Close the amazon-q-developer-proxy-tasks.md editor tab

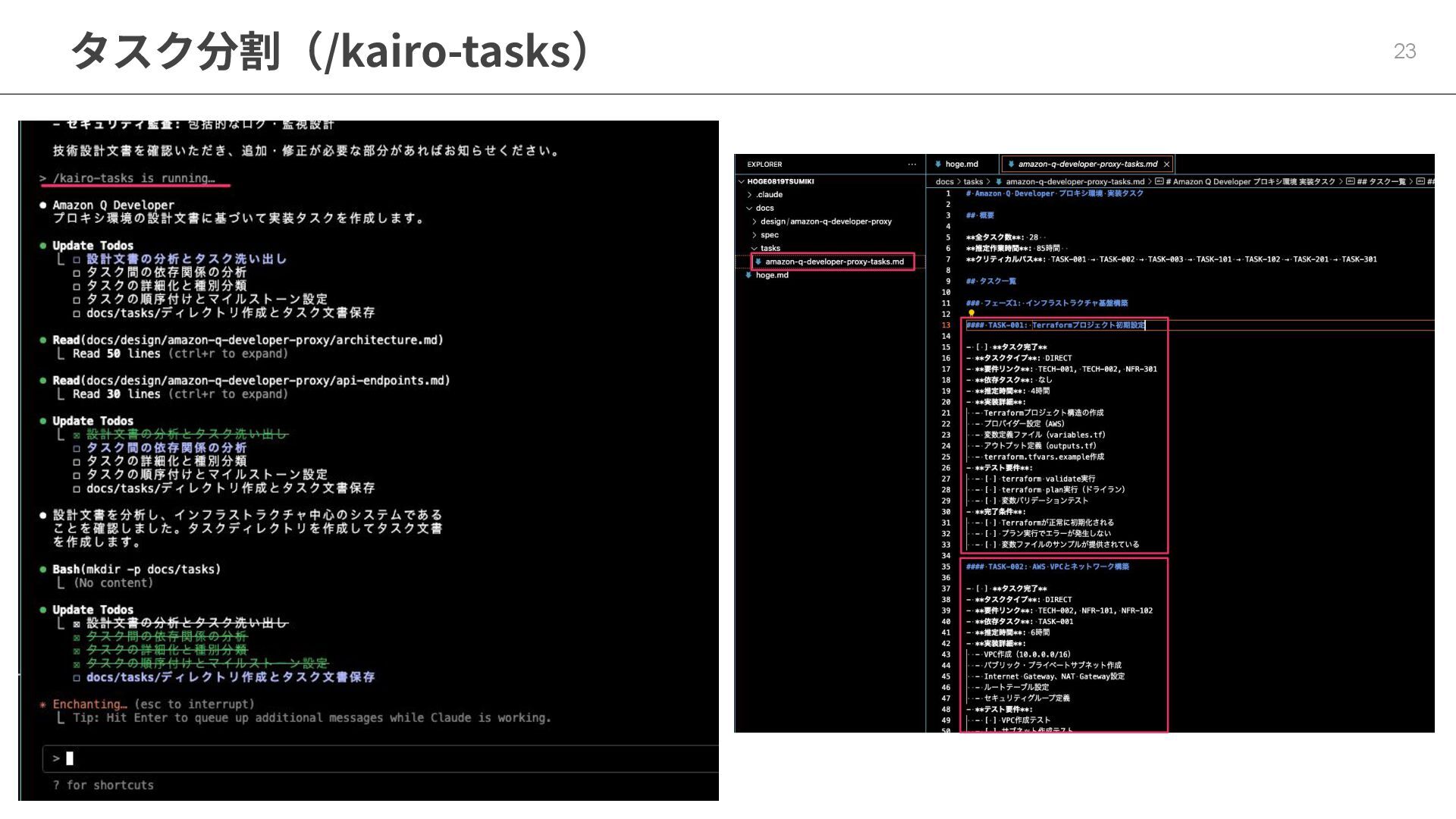click(1166, 164)
